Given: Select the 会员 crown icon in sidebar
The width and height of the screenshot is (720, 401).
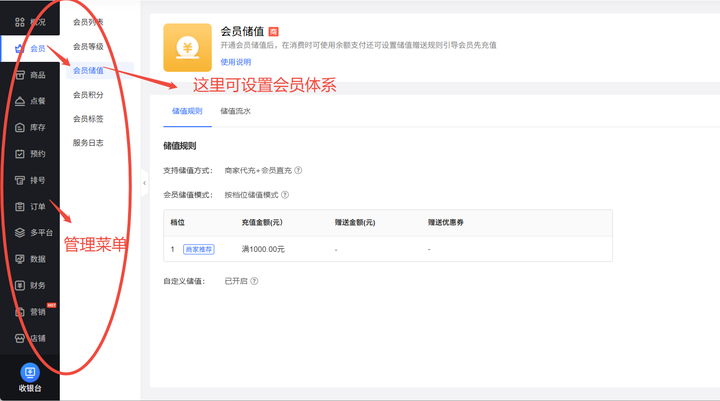Looking at the screenshot, I should tap(19, 48).
